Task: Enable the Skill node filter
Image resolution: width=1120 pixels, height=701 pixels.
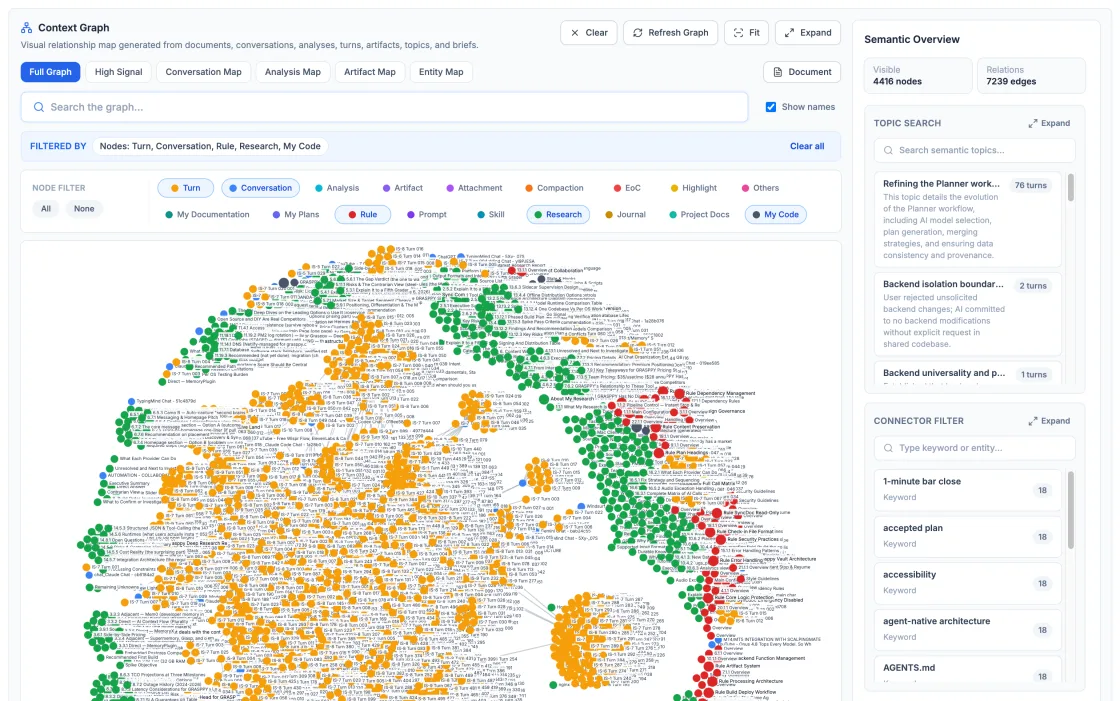Action: 491,214
